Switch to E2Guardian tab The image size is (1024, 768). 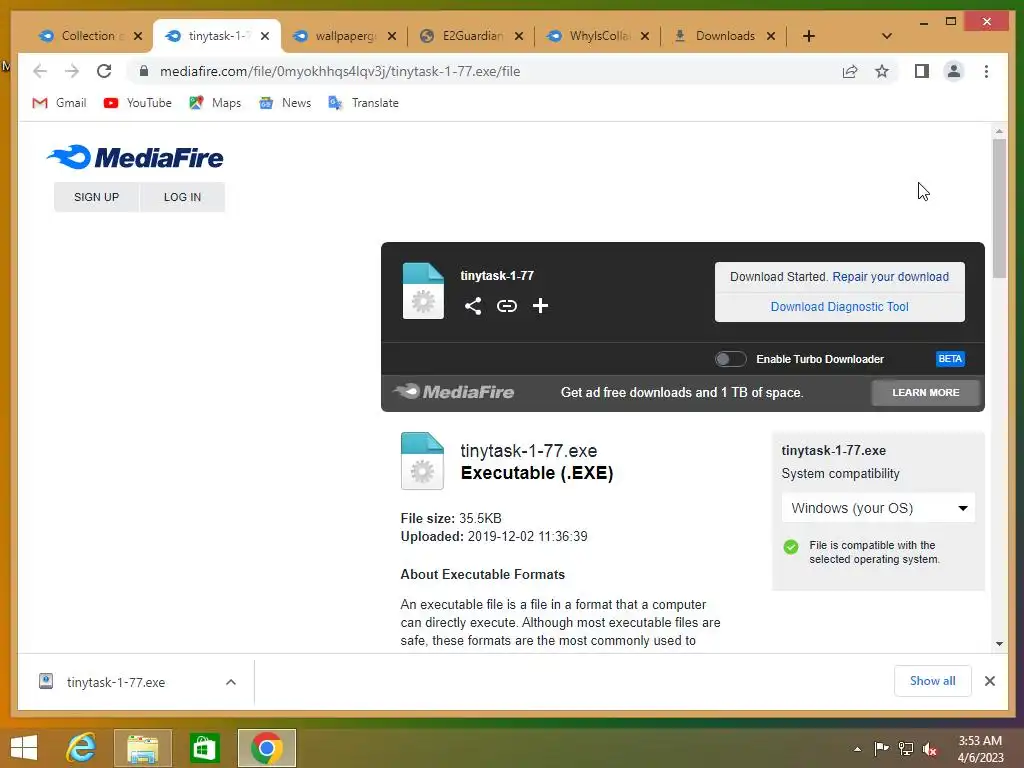472,36
